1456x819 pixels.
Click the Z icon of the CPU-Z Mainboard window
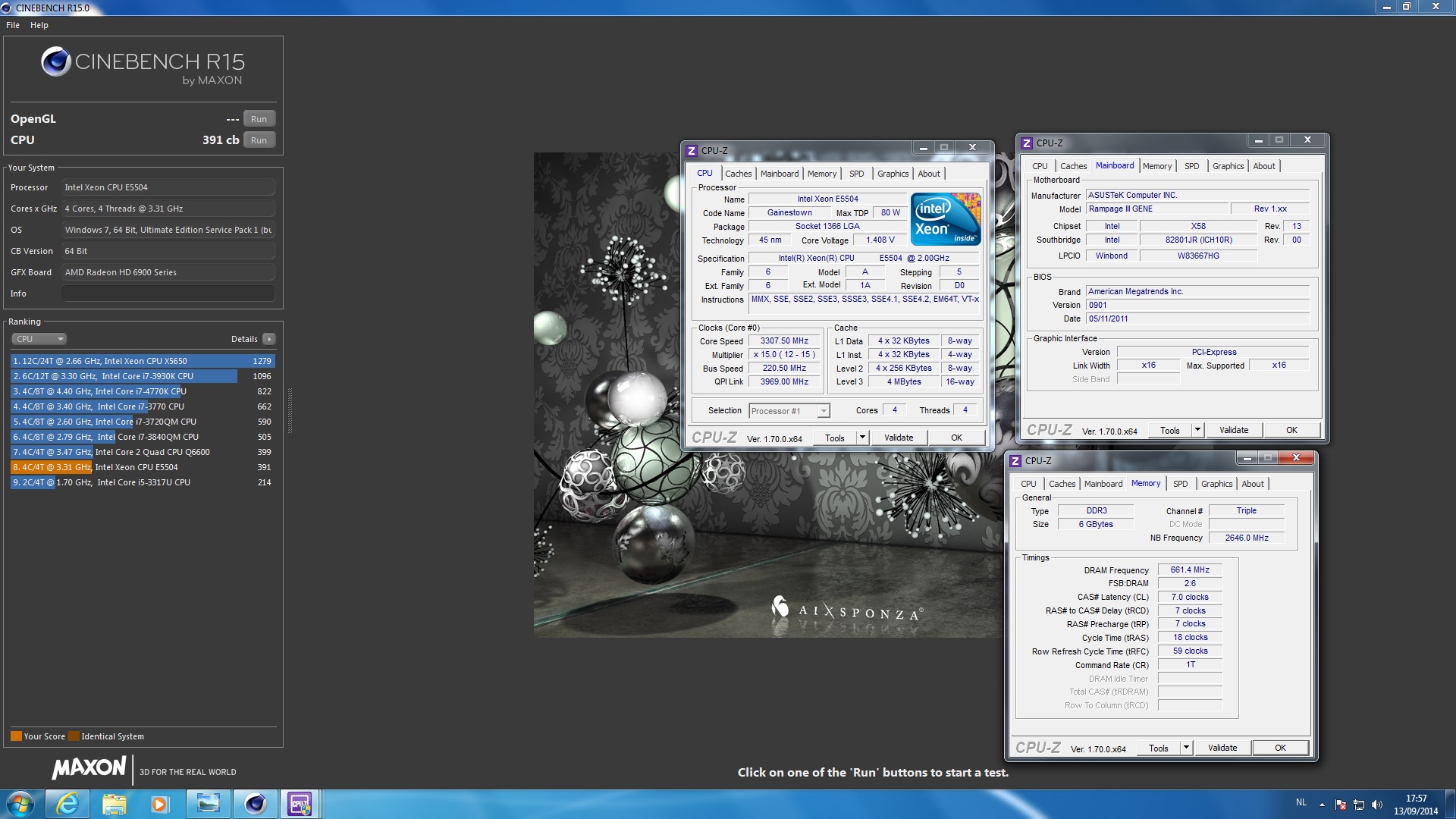tap(1027, 143)
